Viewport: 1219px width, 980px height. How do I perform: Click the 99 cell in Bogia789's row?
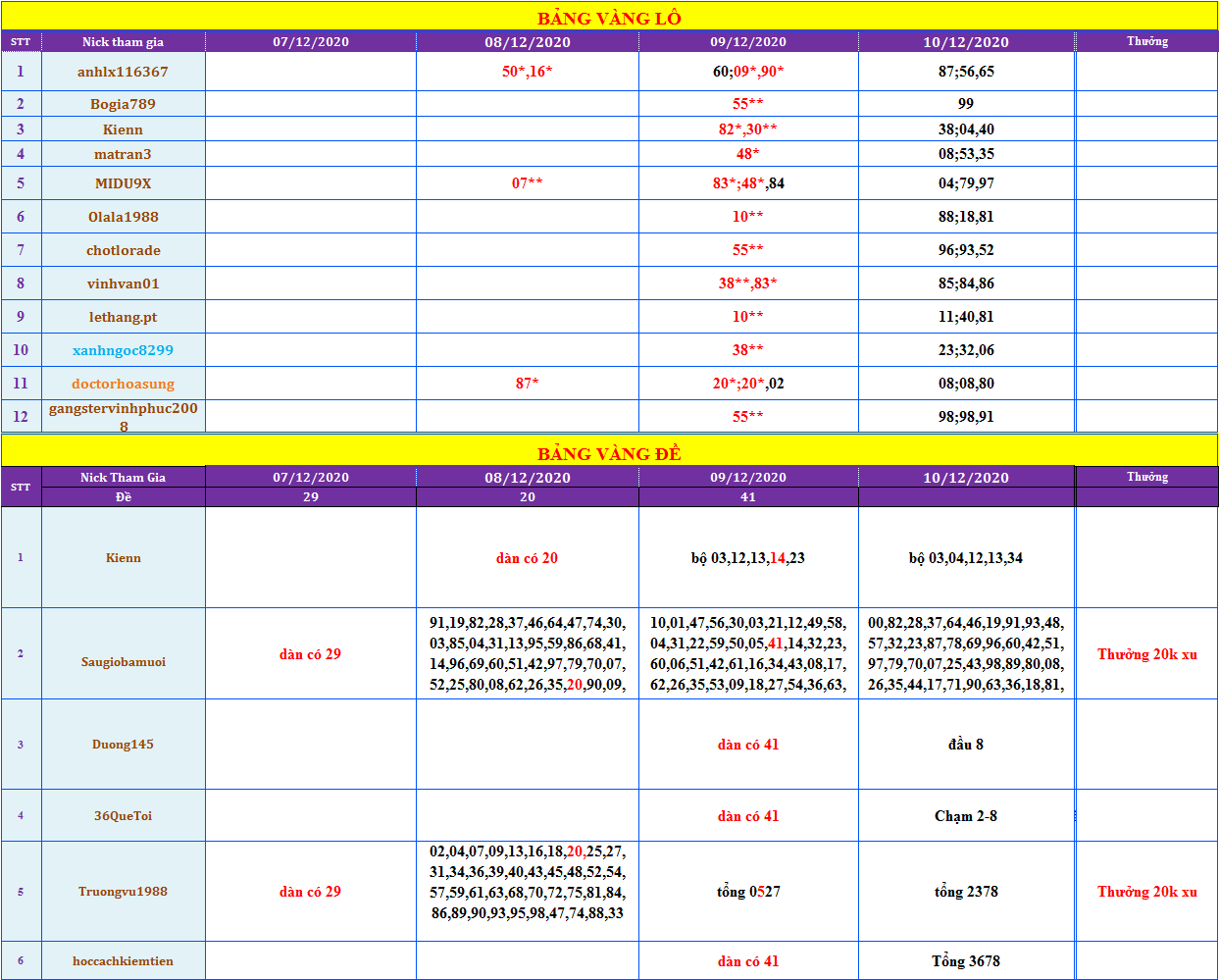coord(966,104)
